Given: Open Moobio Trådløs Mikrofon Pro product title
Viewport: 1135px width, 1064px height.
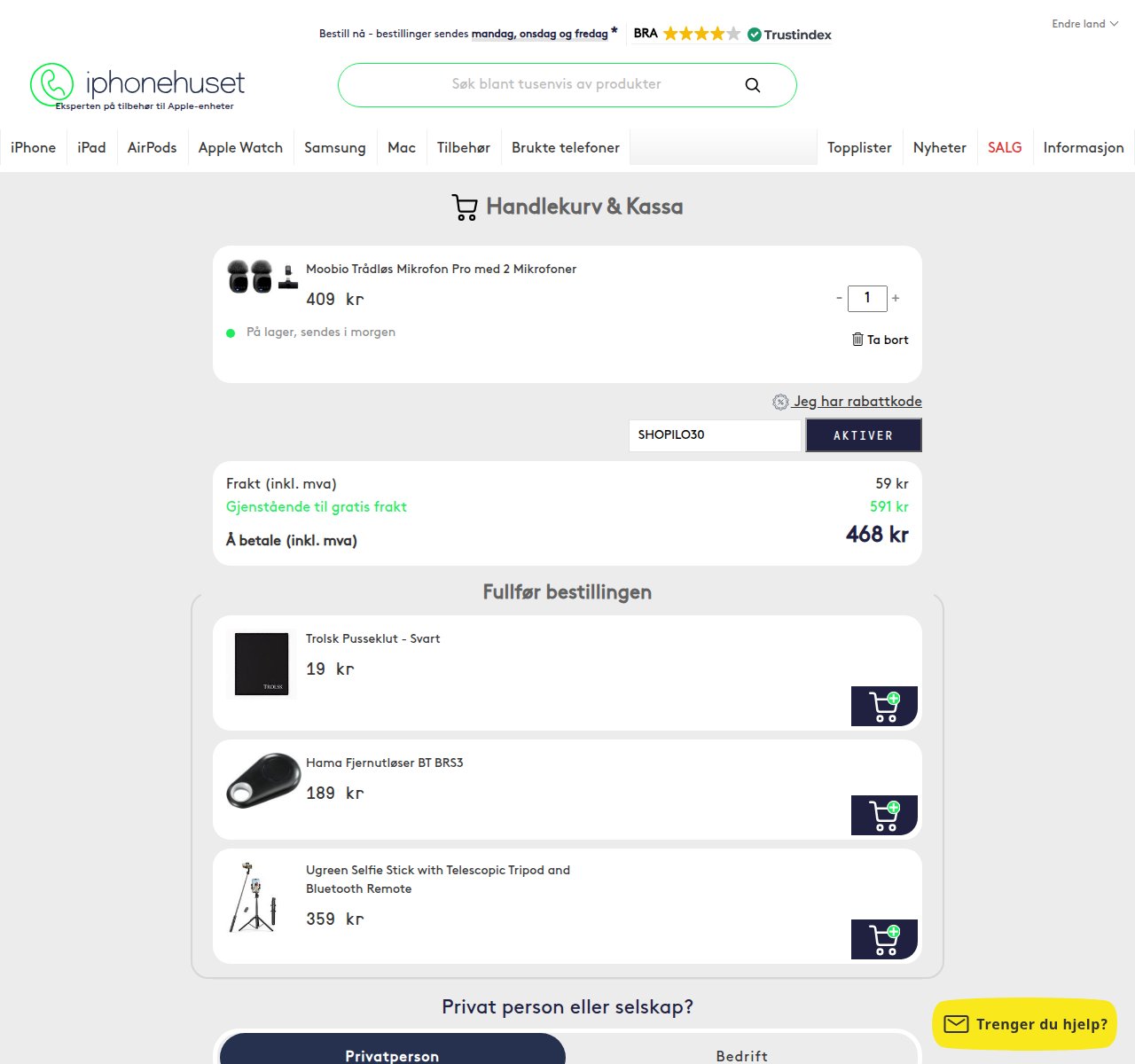Looking at the screenshot, I should click(441, 269).
